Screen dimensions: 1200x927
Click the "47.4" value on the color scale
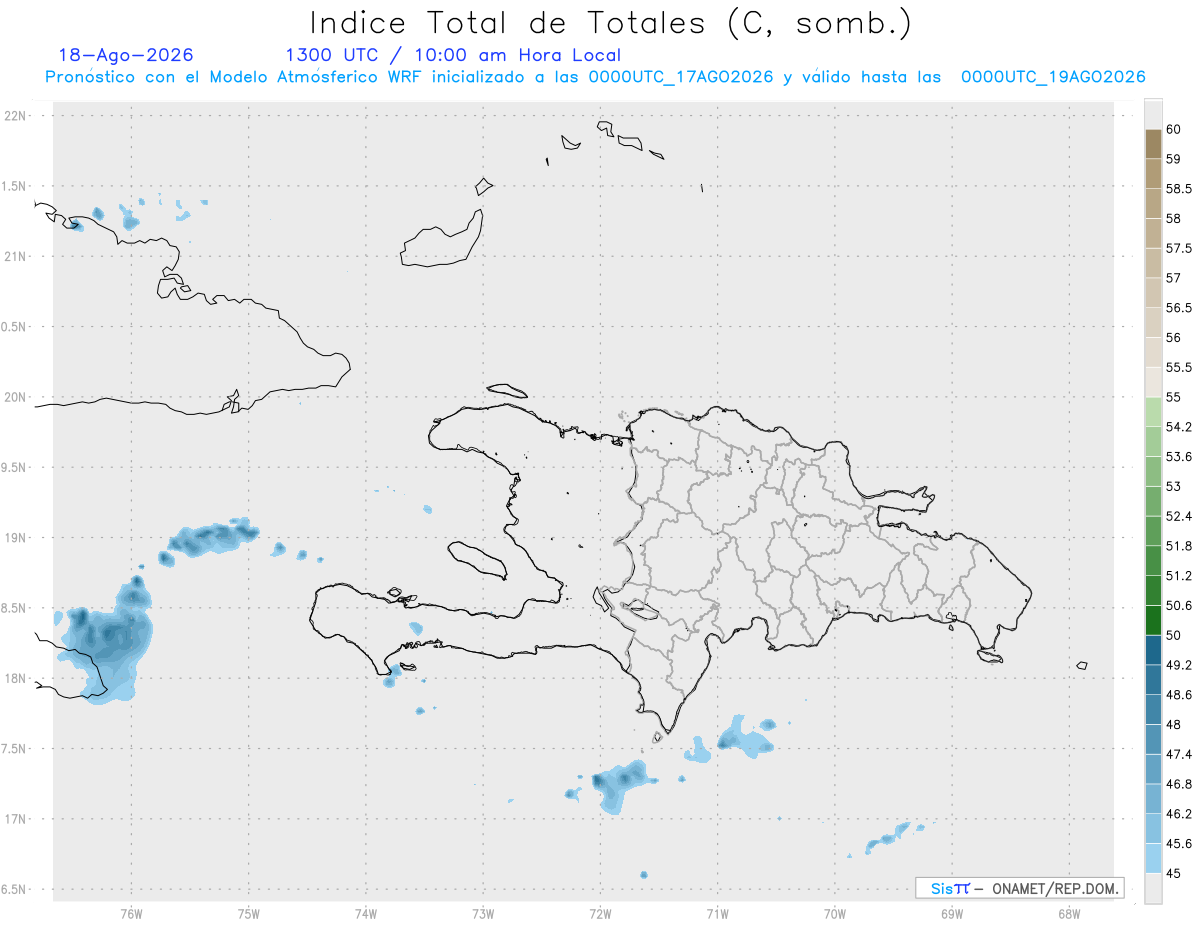click(1178, 754)
